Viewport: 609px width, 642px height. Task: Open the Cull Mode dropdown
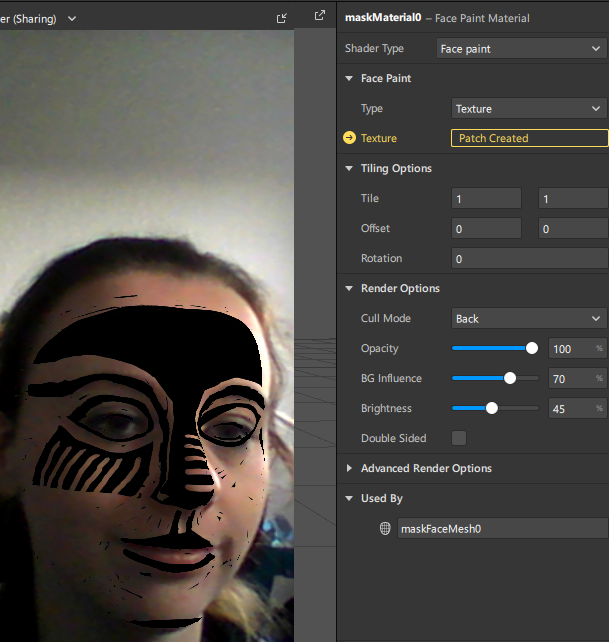point(528,318)
